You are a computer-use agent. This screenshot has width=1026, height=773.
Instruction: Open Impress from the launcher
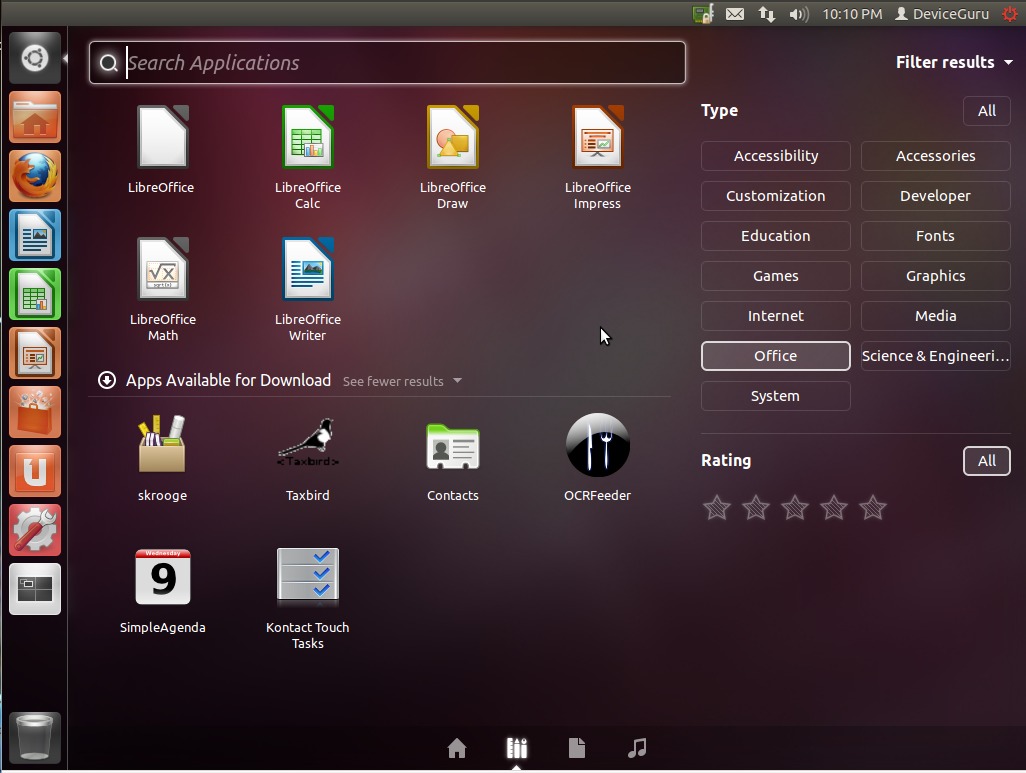pyautogui.click(x=35, y=353)
